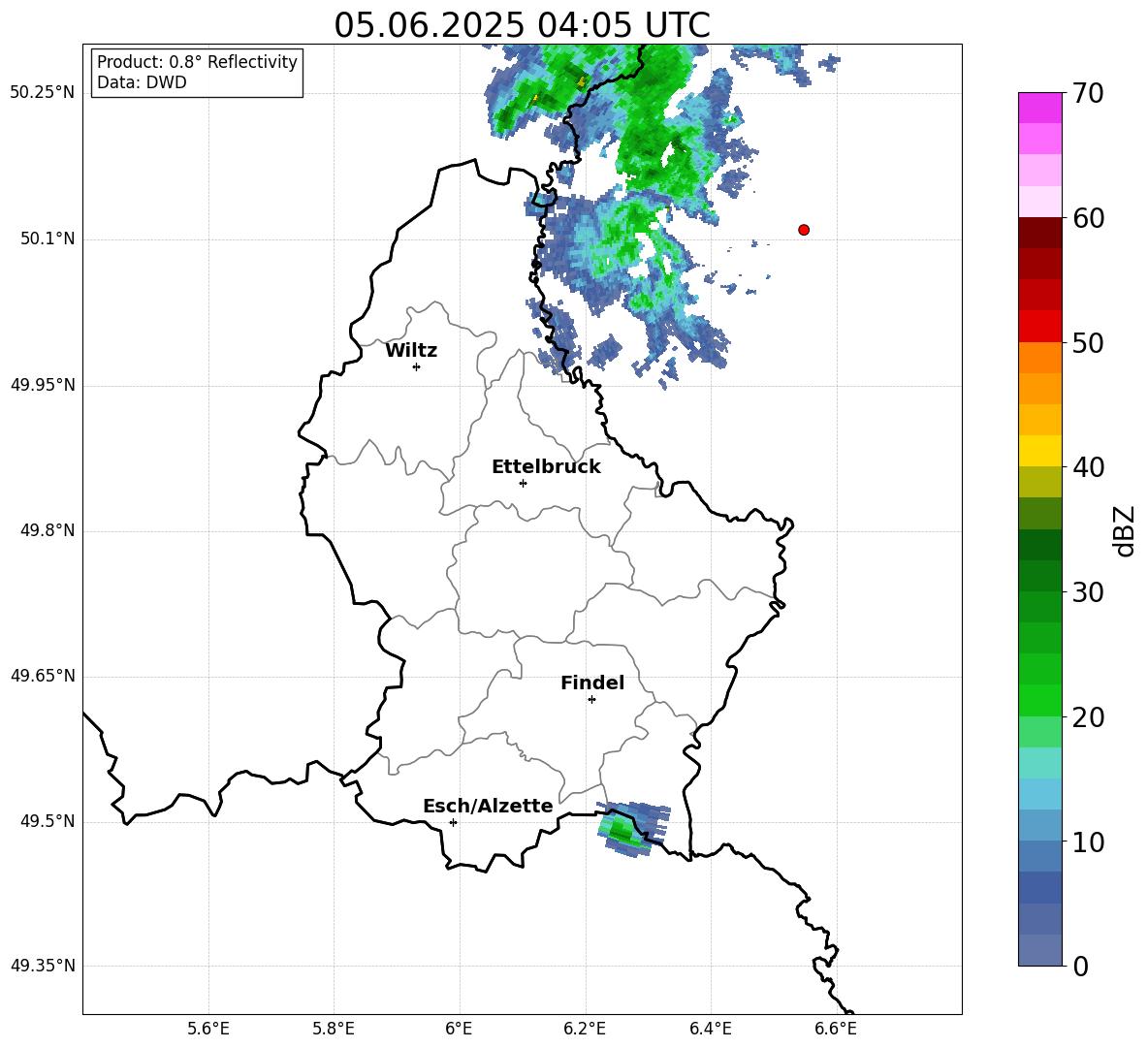
Task: Click the Product: 0.8° Reflectivity text
Action: [x=197, y=61]
